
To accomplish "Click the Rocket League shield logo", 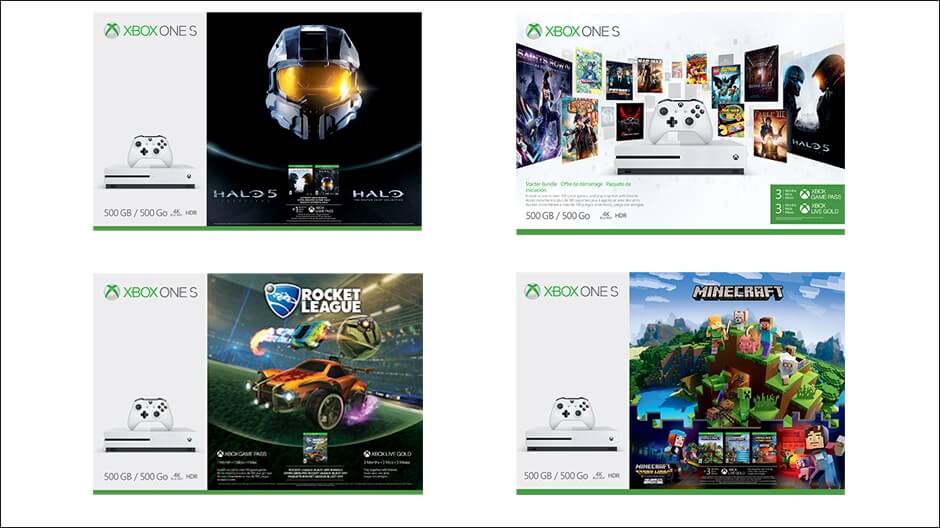I will click(282, 300).
